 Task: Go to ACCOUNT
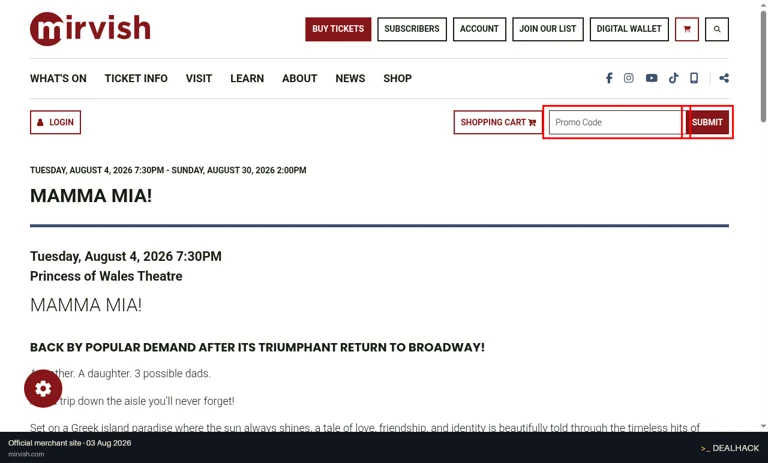[480, 29]
